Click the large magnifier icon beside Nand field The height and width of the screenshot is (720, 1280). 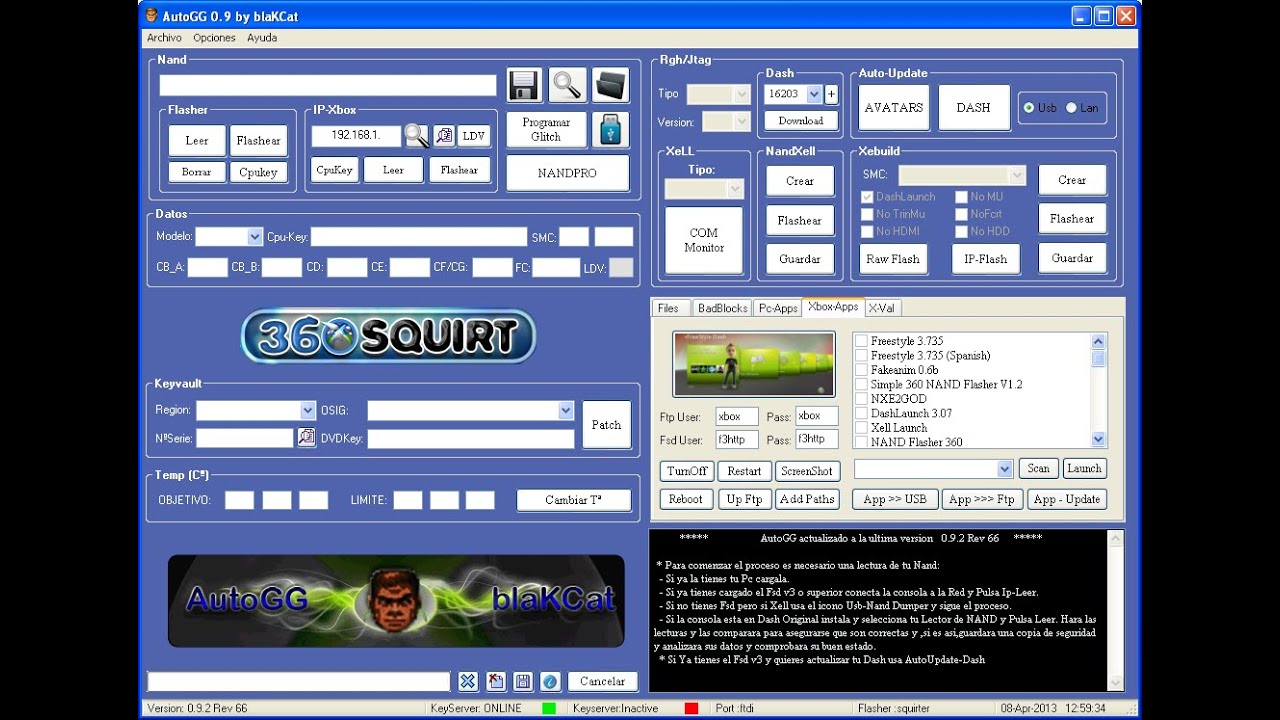(567, 85)
